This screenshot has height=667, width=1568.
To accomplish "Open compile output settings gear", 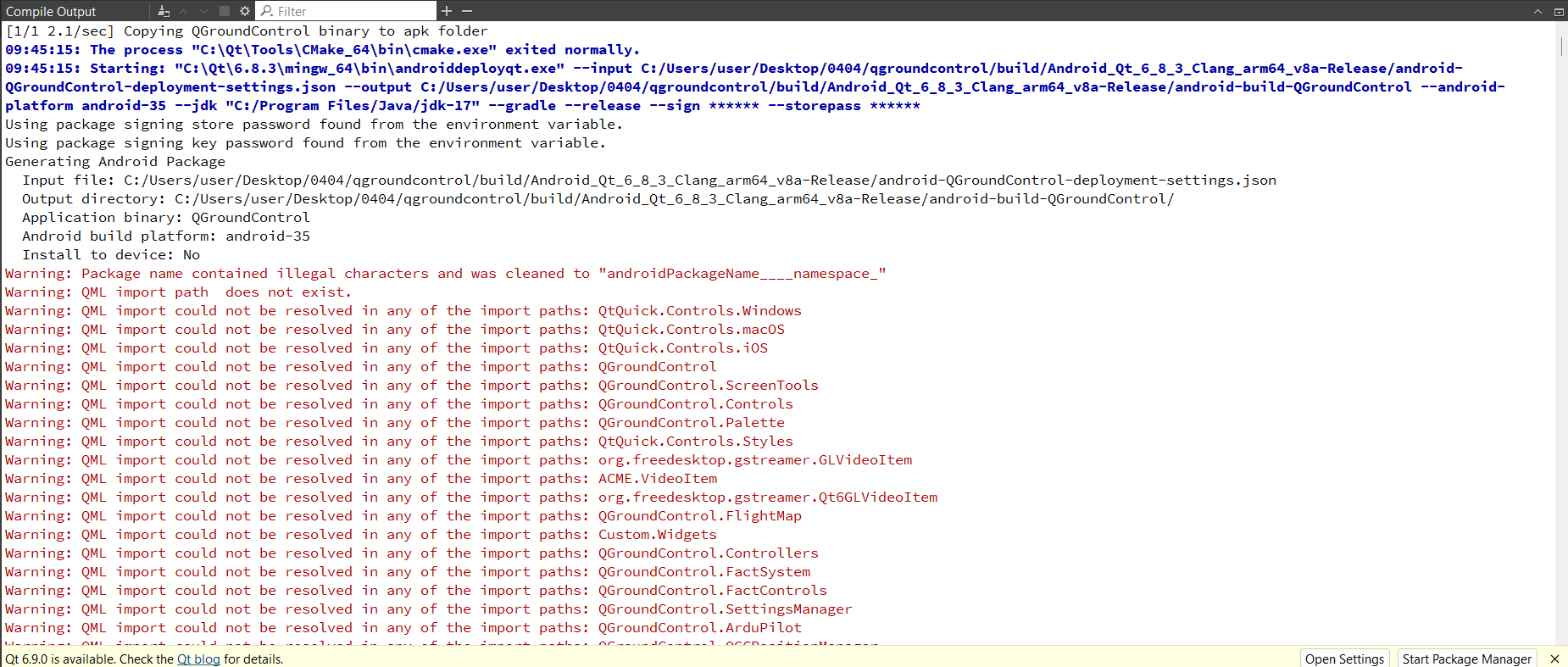I will [245, 11].
